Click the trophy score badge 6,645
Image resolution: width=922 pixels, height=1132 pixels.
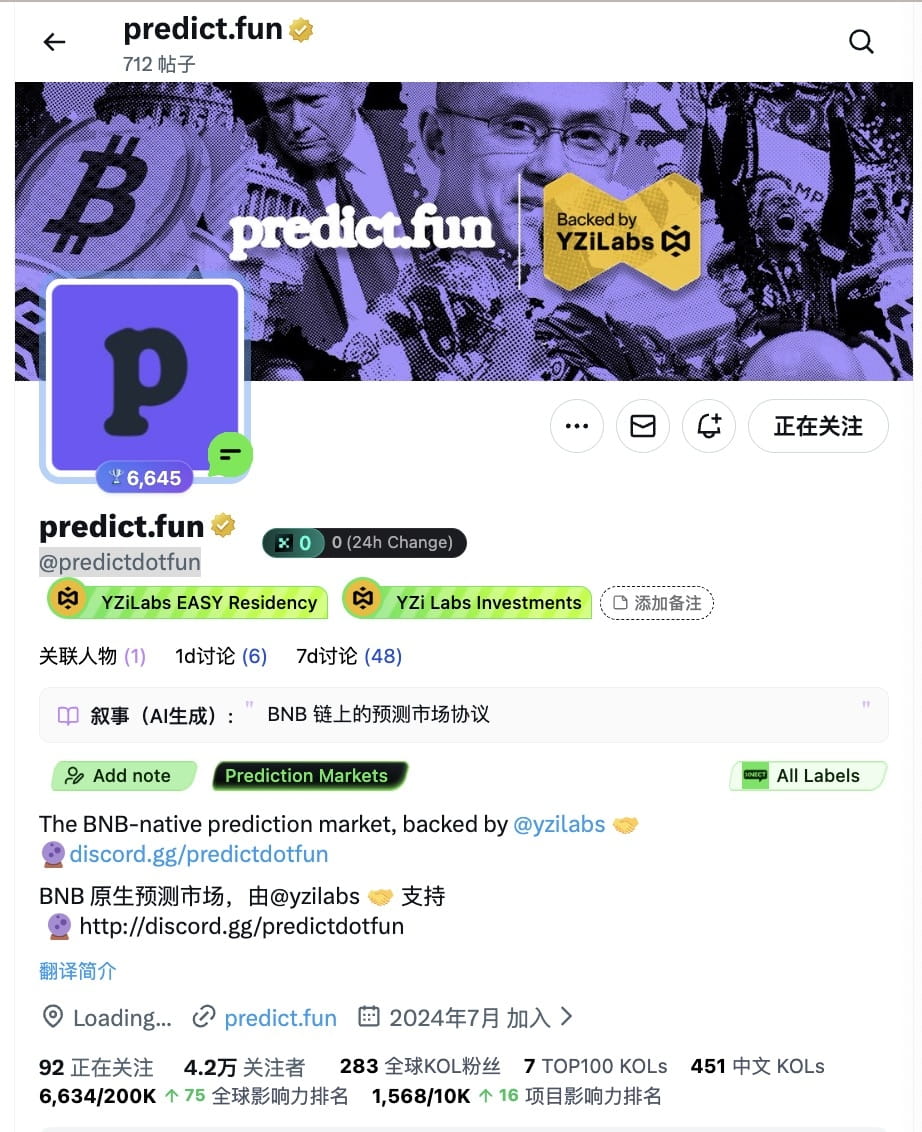[x=144, y=478]
